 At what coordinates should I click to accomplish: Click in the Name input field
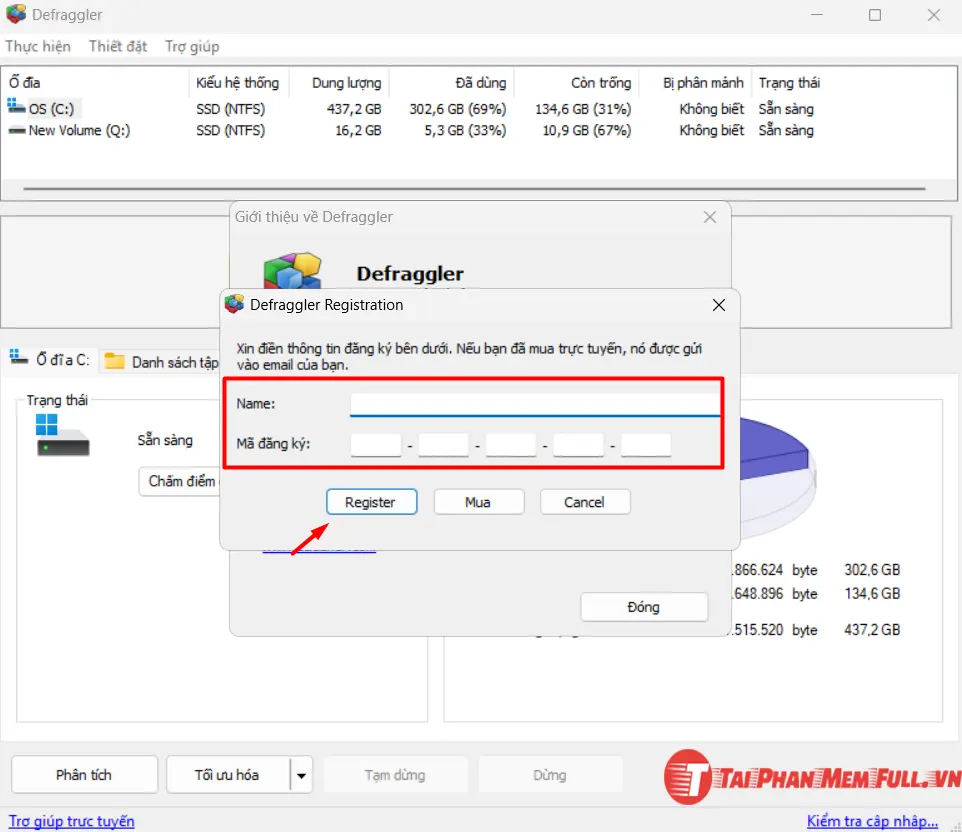(x=534, y=404)
